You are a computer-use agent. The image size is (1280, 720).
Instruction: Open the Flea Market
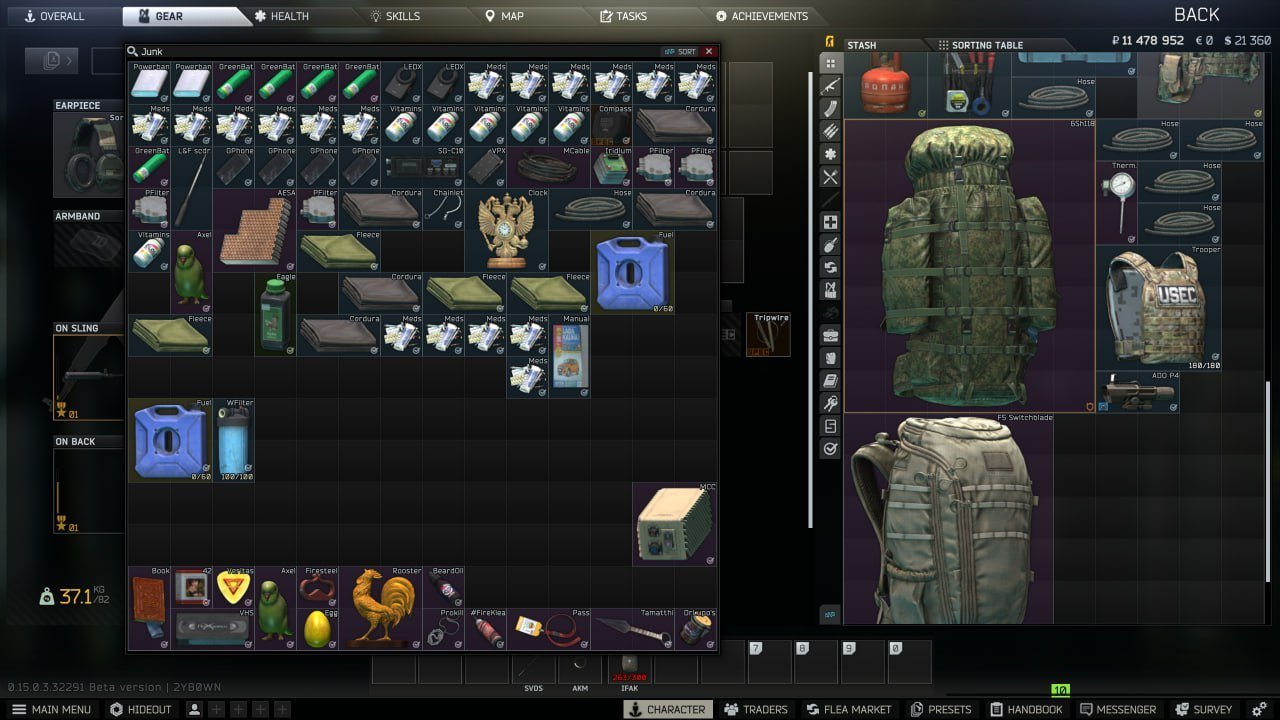(x=849, y=709)
